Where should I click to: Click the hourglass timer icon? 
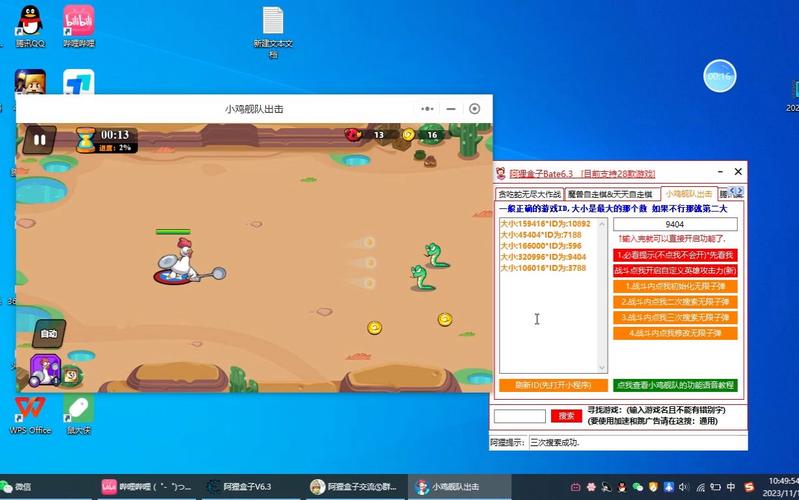pos(85,140)
